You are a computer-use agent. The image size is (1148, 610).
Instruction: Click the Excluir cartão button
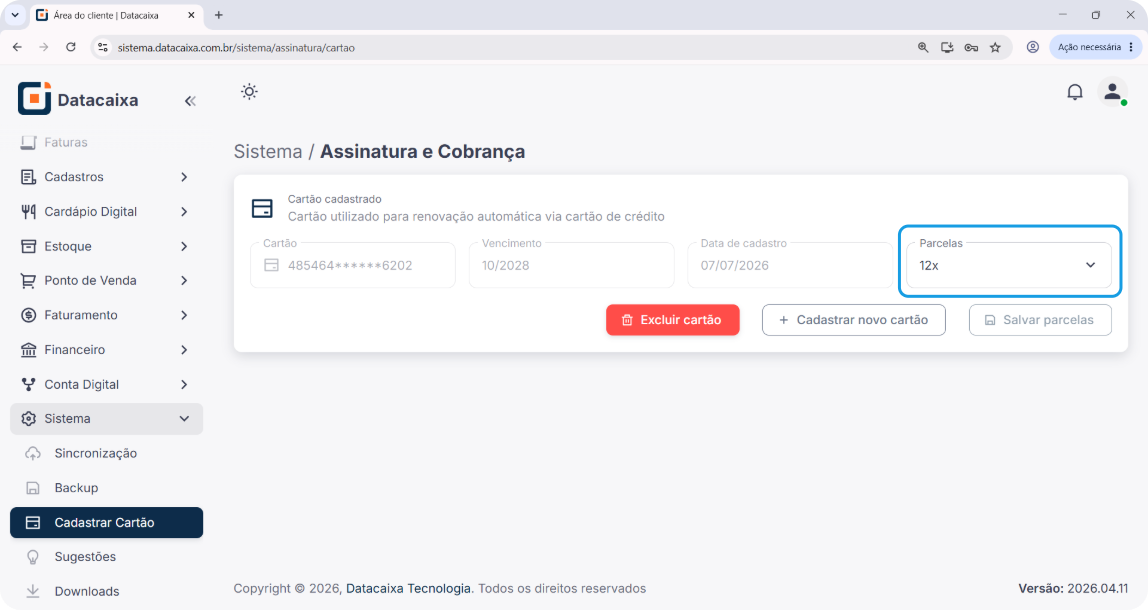672,320
